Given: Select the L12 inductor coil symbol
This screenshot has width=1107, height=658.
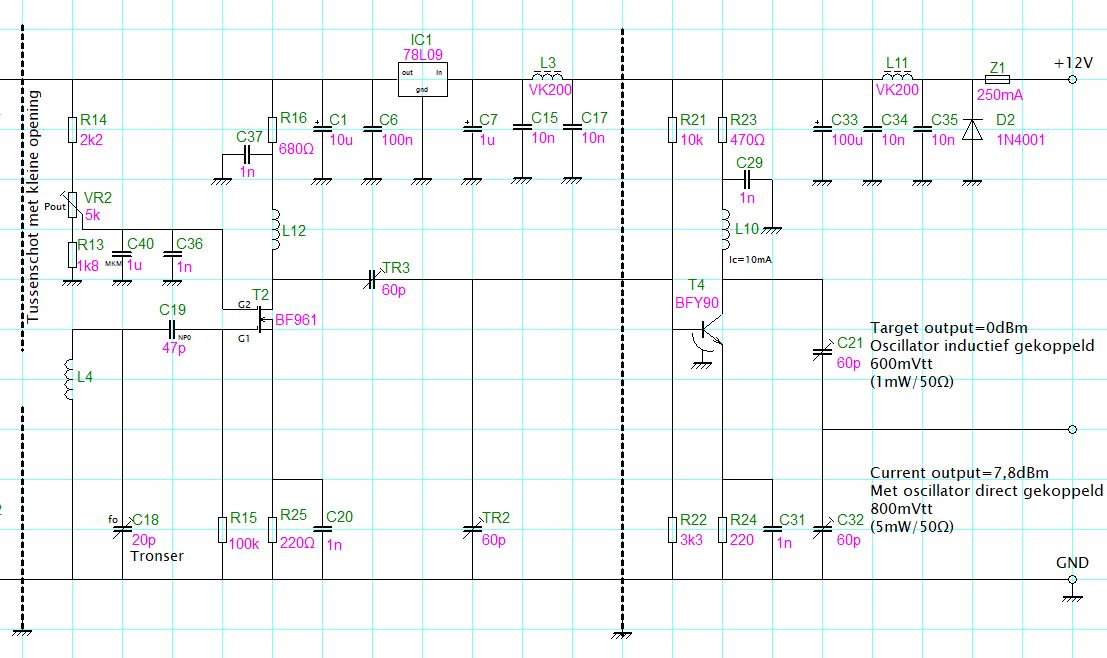Looking at the screenshot, I should point(275,229).
